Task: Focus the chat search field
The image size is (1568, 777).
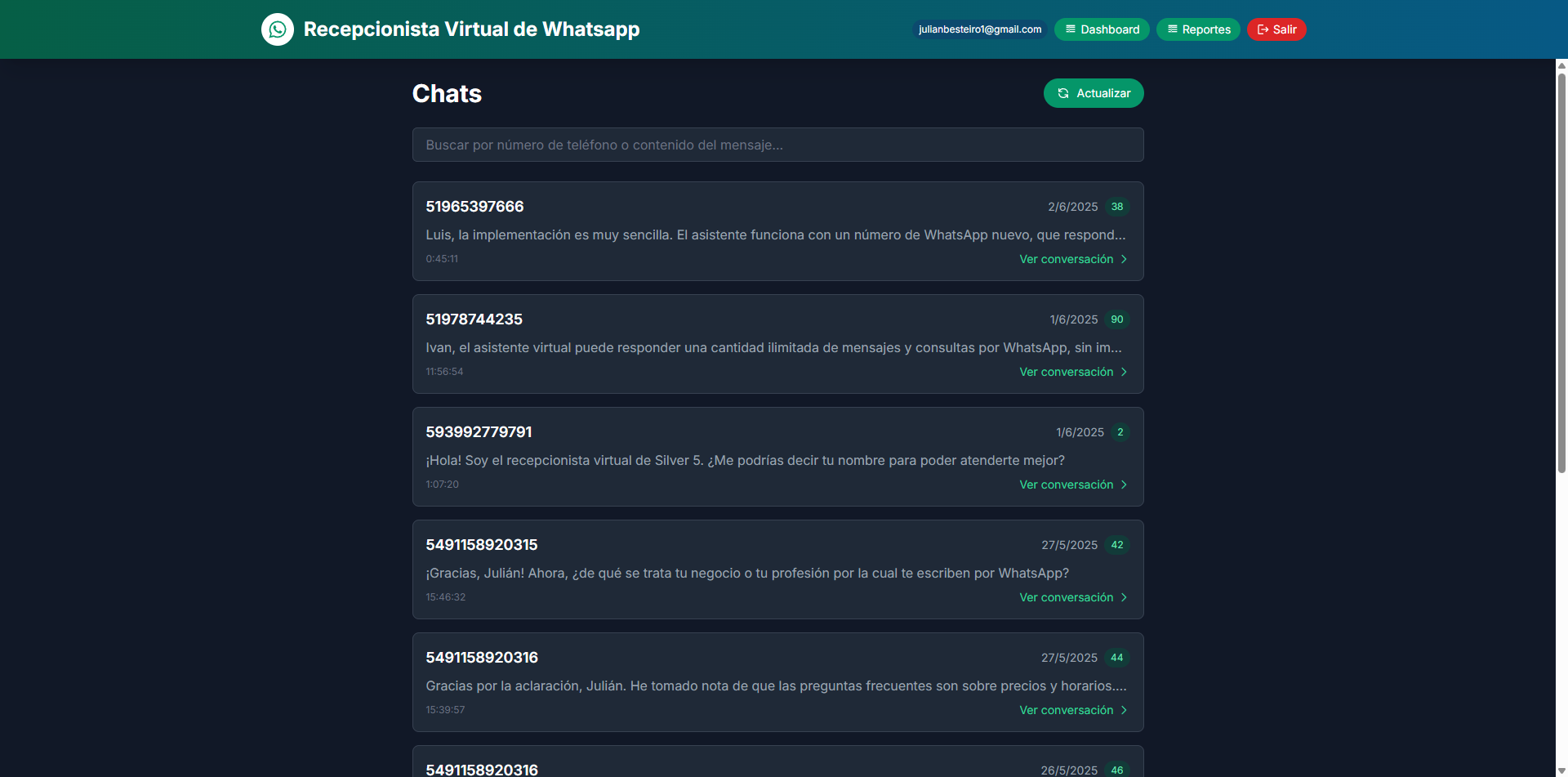Action: tap(777, 145)
